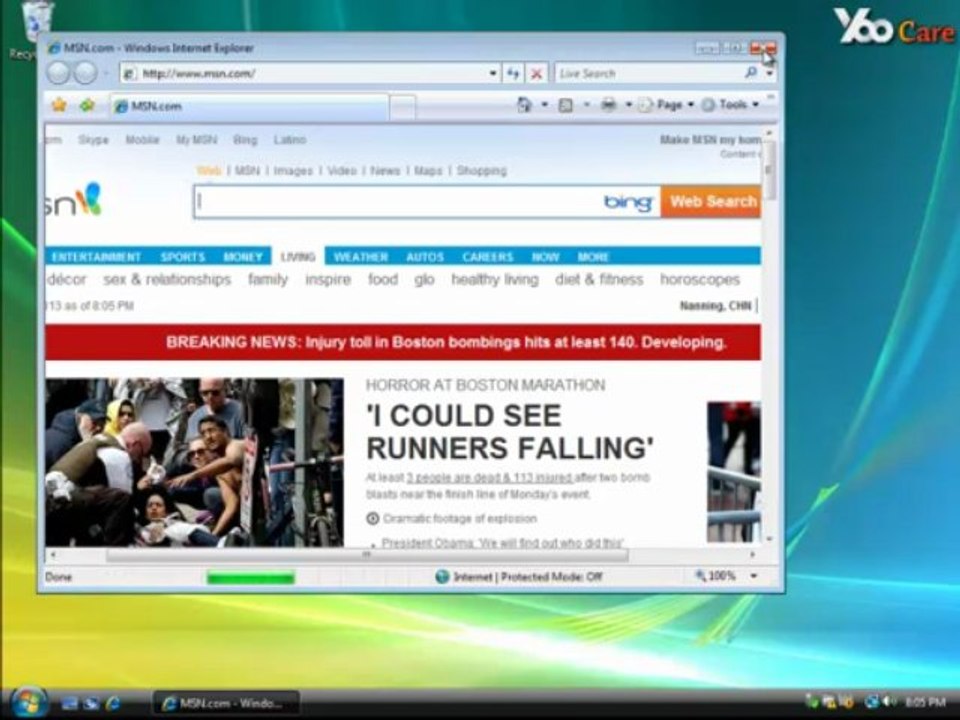Click the zoom magnifier icon in status bar
This screenshot has width=960, height=720.
700,576
